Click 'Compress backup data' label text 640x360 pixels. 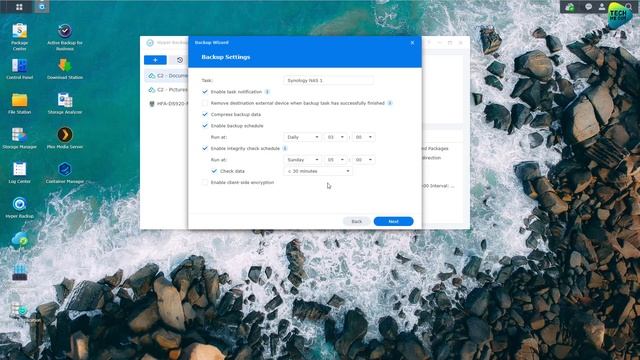tap(236, 114)
